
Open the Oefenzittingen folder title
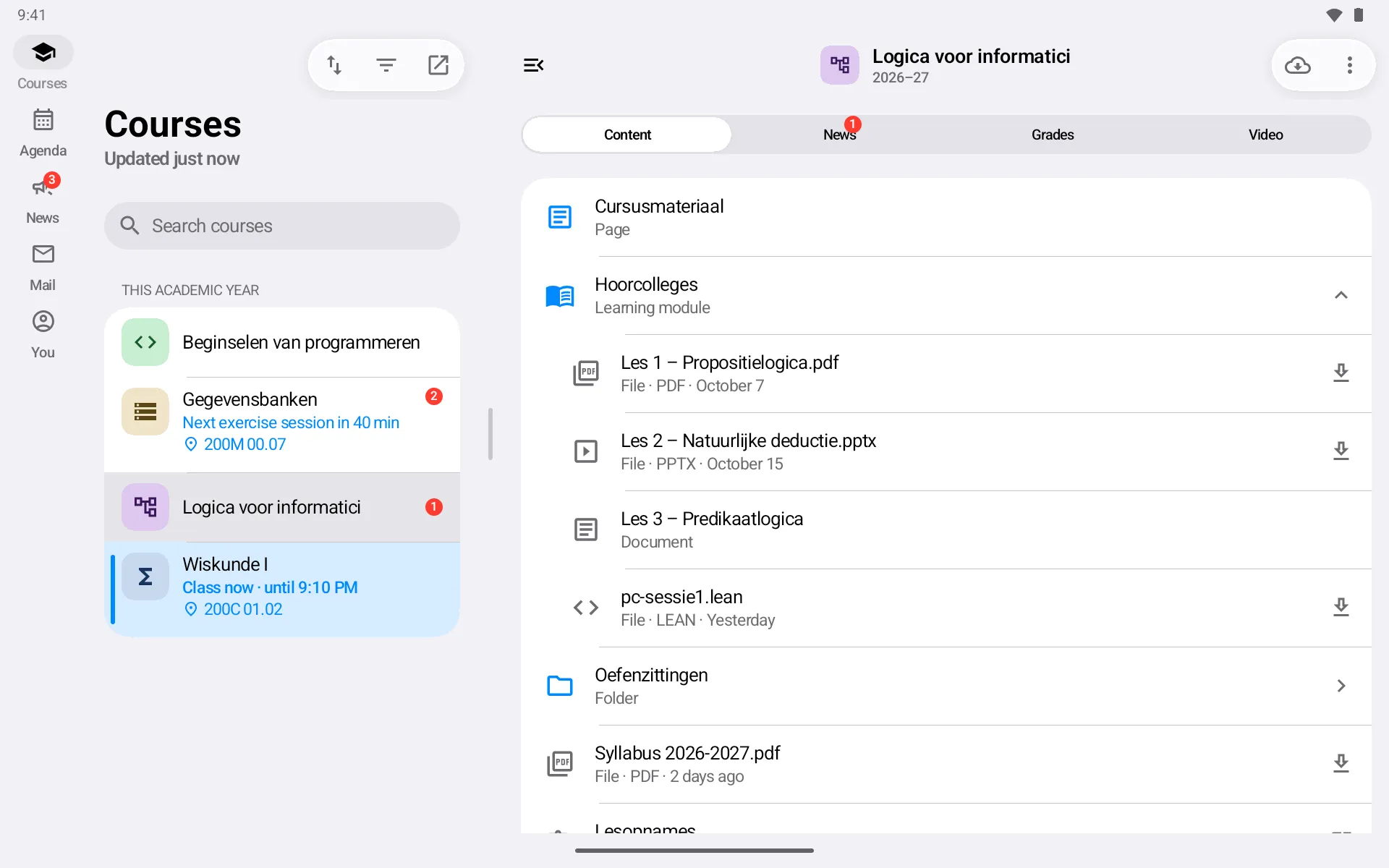(x=651, y=675)
